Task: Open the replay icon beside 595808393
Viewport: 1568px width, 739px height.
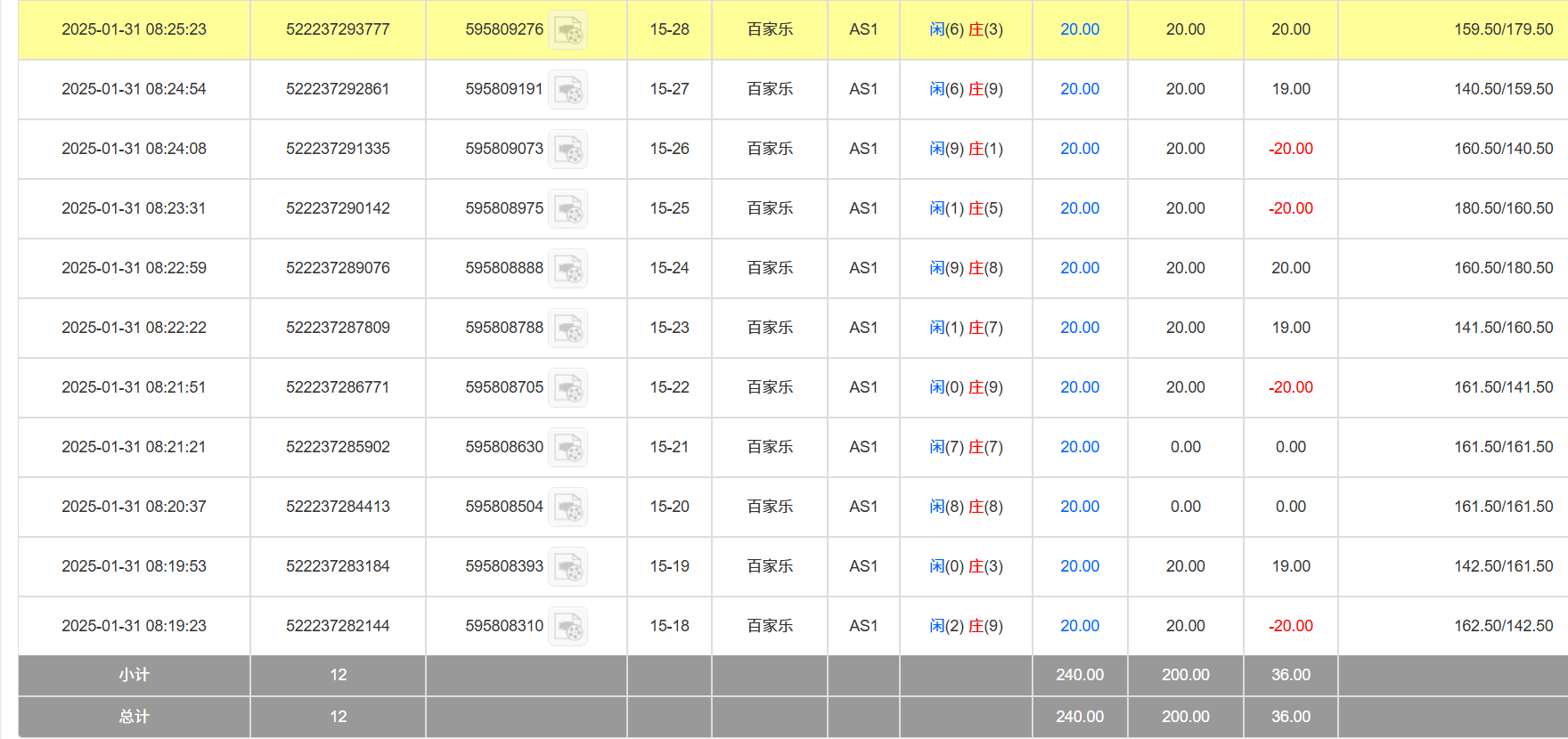Action: coord(568,567)
